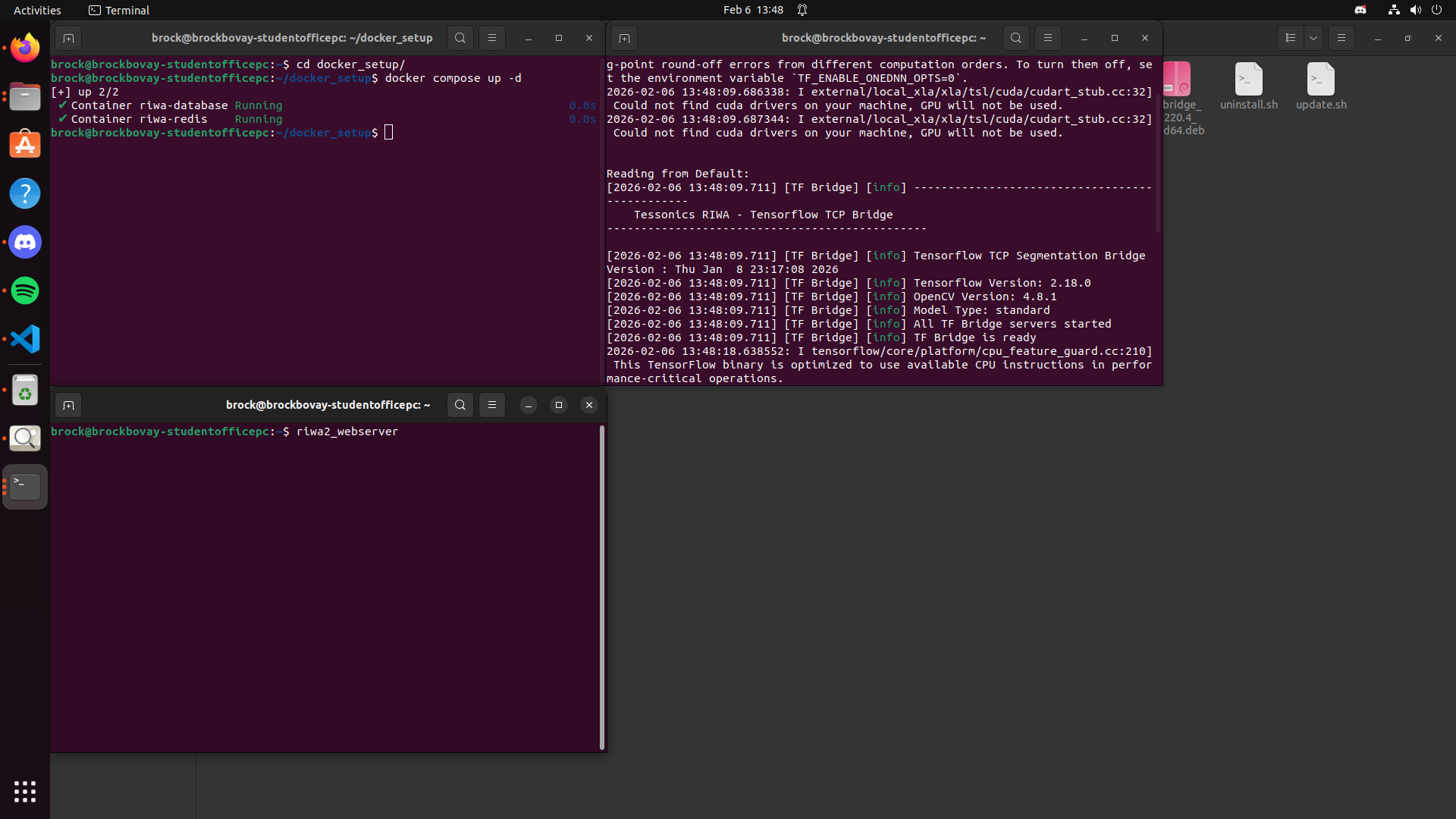Open Spotify from the dock
The height and width of the screenshot is (819, 1456).
point(25,290)
